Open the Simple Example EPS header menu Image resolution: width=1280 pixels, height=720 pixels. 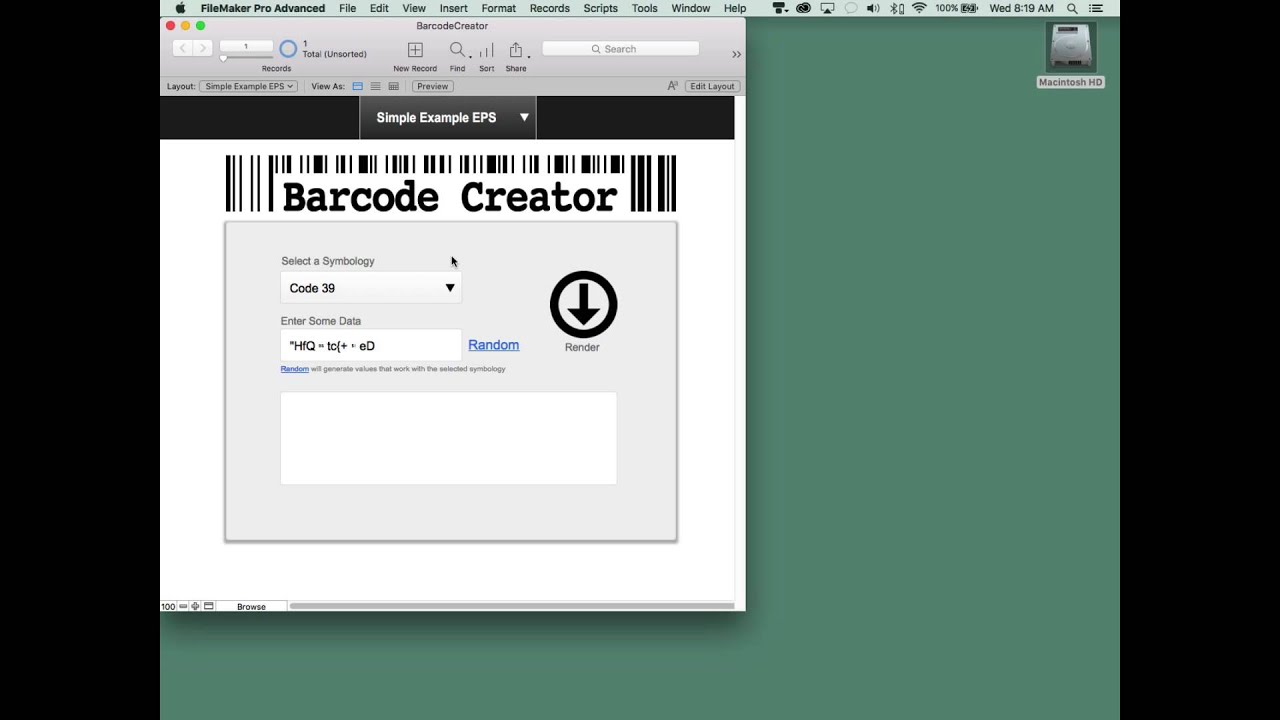448,118
